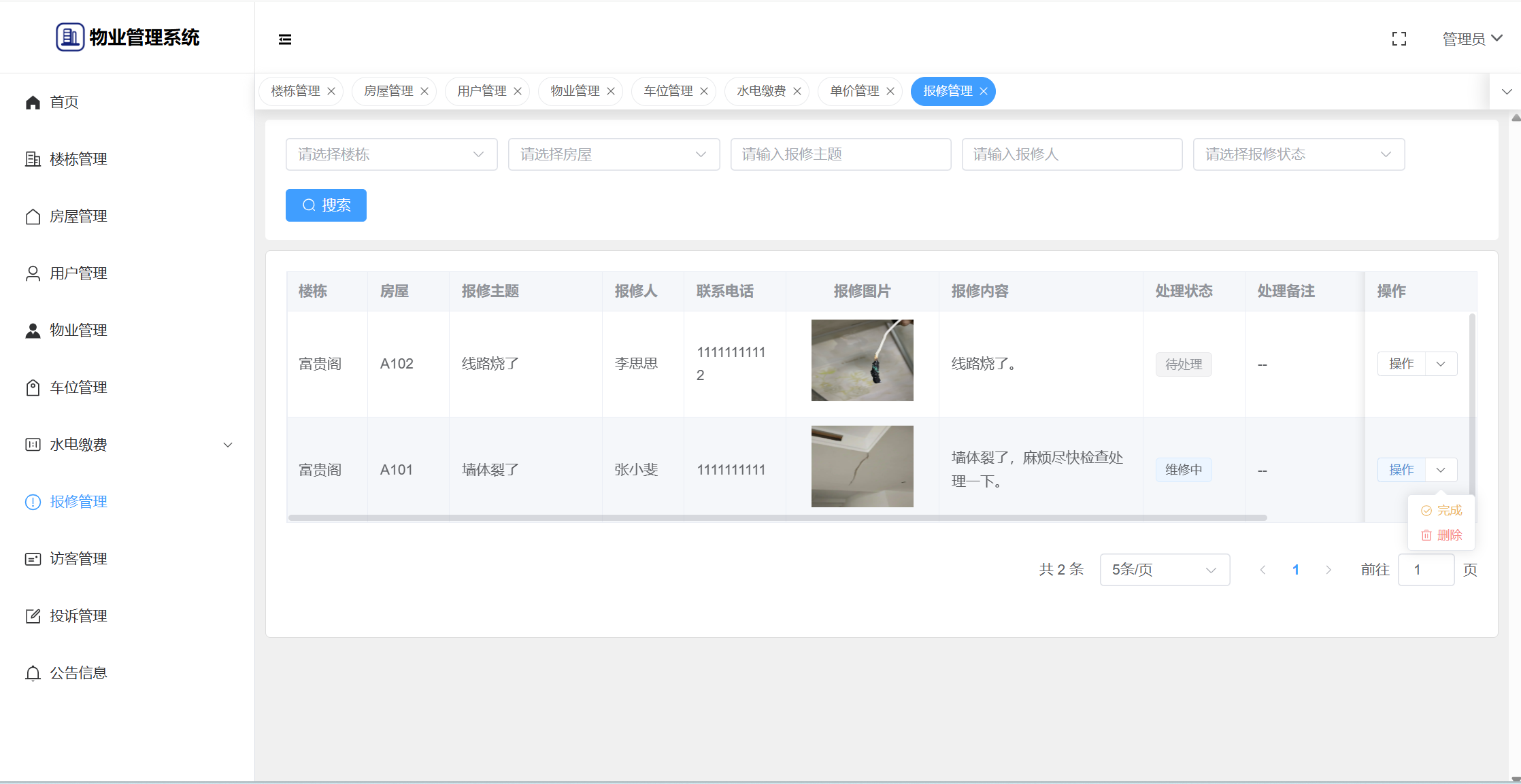Switch to the 水电缴费 tab
This screenshot has width=1521, height=784.
coord(761,91)
